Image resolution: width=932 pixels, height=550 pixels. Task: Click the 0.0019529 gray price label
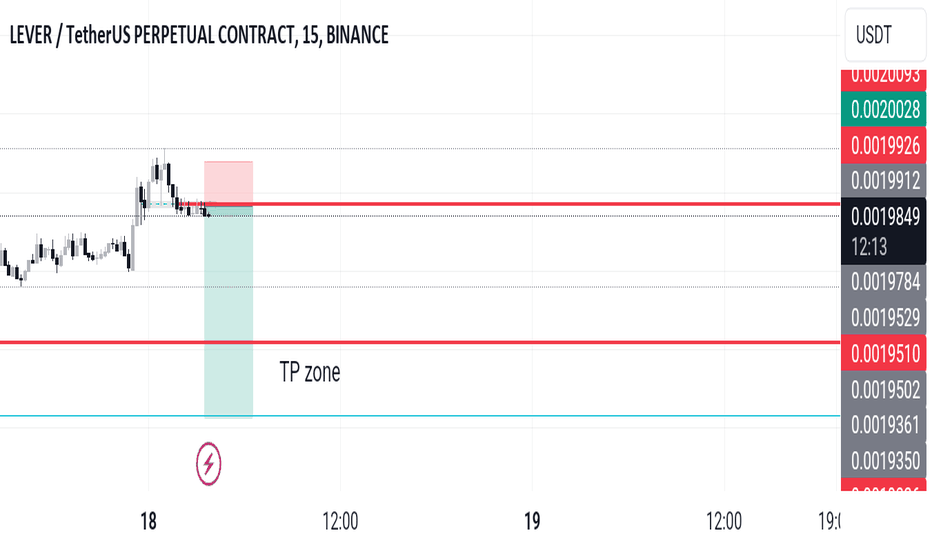click(x=883, y=318)
